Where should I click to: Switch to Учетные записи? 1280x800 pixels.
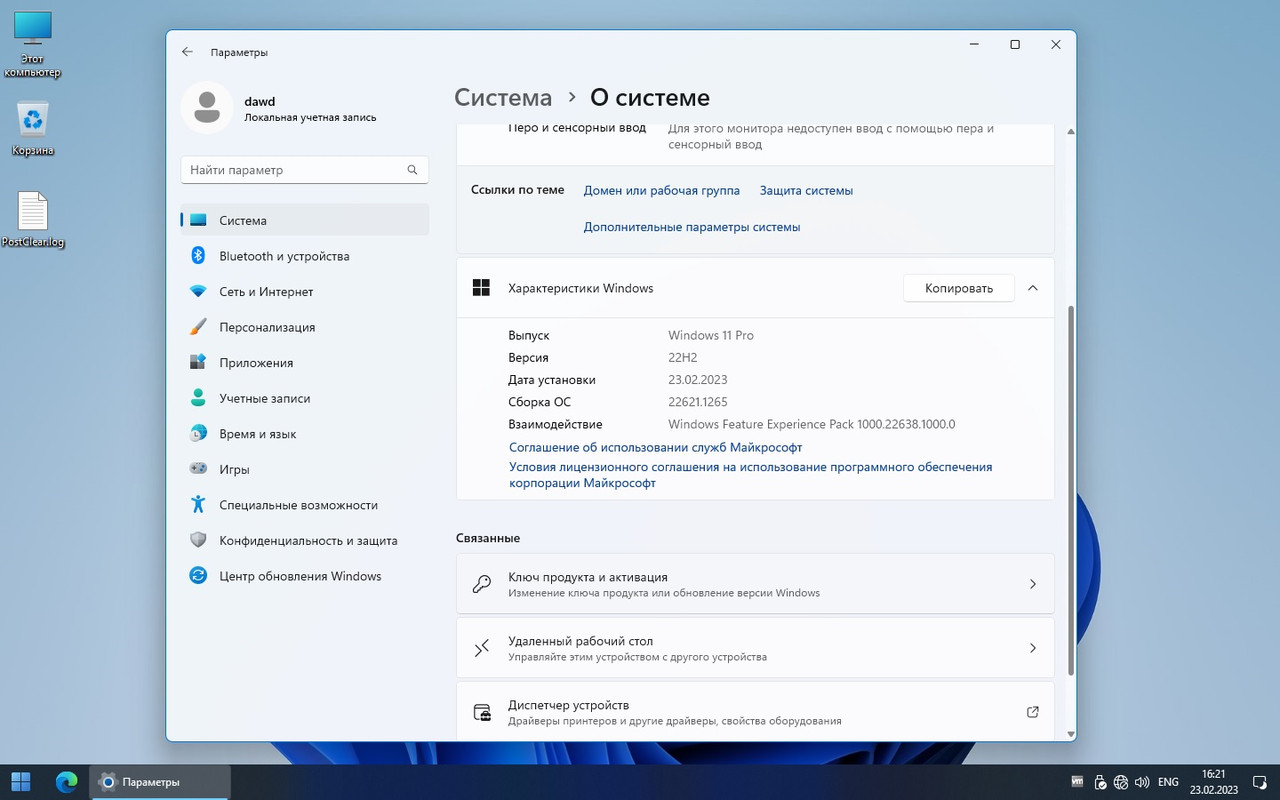[304, 398]
